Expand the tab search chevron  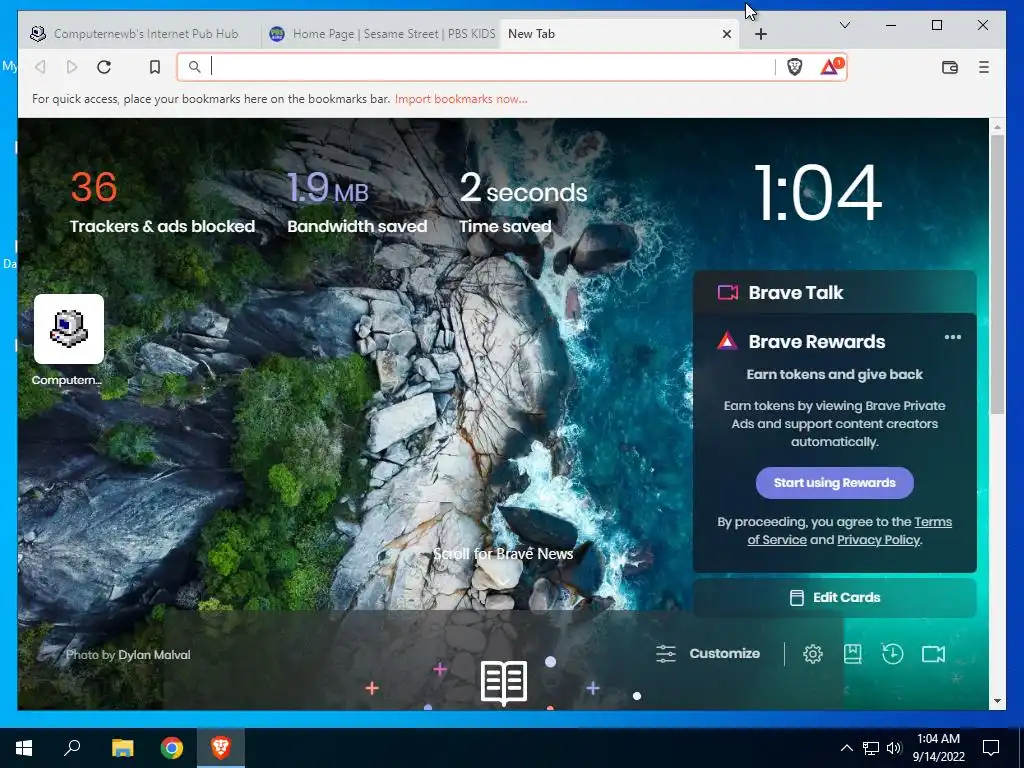point(844,25)
